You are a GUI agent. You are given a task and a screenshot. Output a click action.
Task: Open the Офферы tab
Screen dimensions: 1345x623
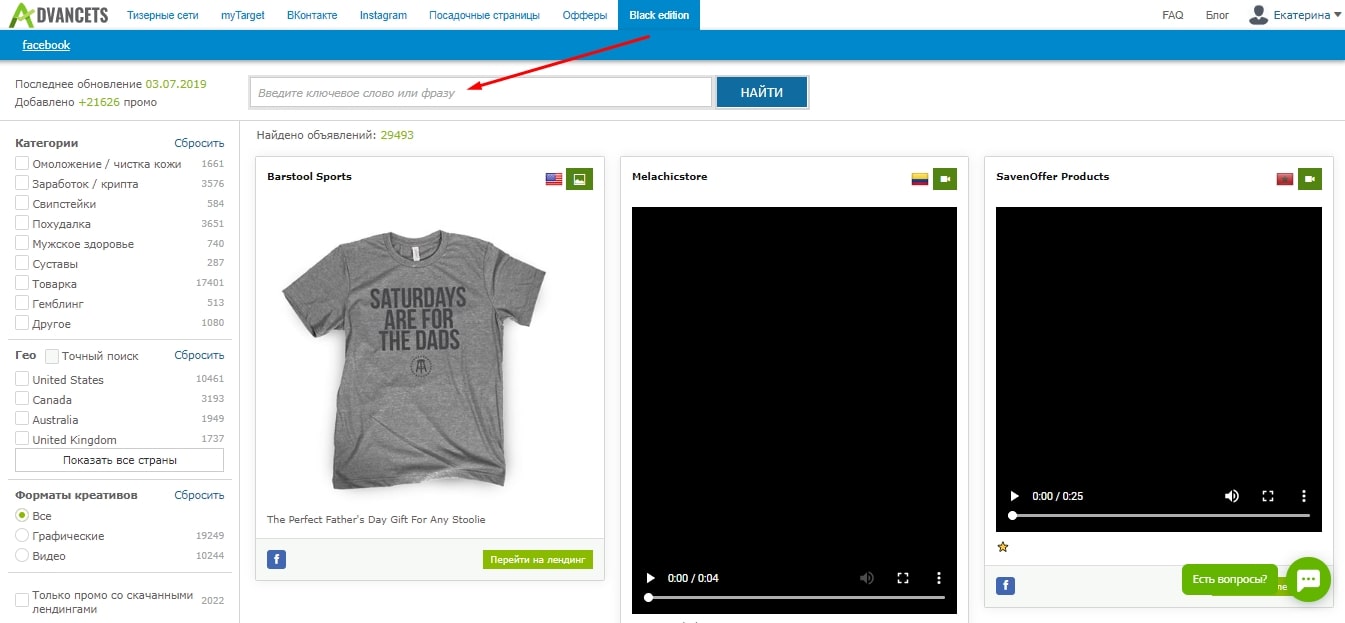pos(584,15)
